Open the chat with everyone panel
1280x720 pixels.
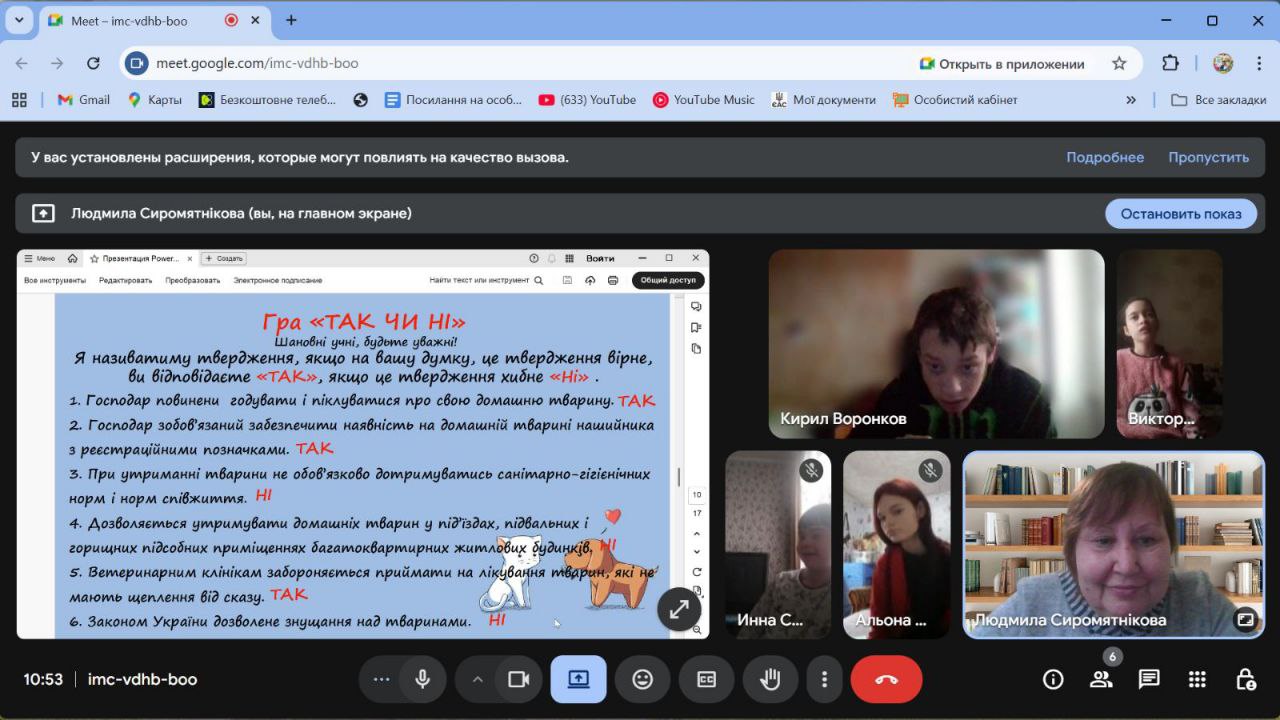pos(1149,680)
